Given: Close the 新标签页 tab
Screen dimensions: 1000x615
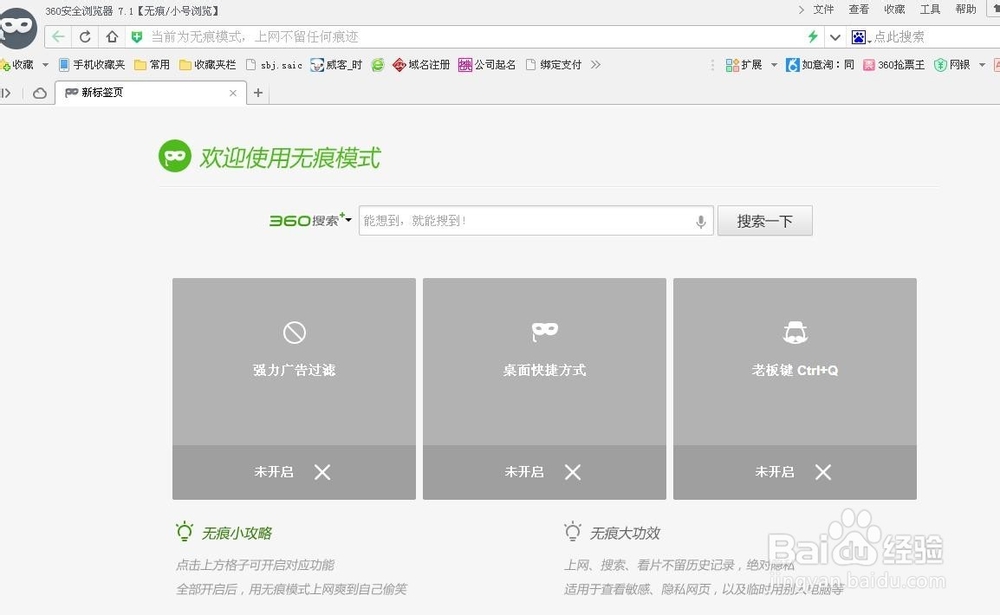Looking at the screenshot, I should click(233, 93).
